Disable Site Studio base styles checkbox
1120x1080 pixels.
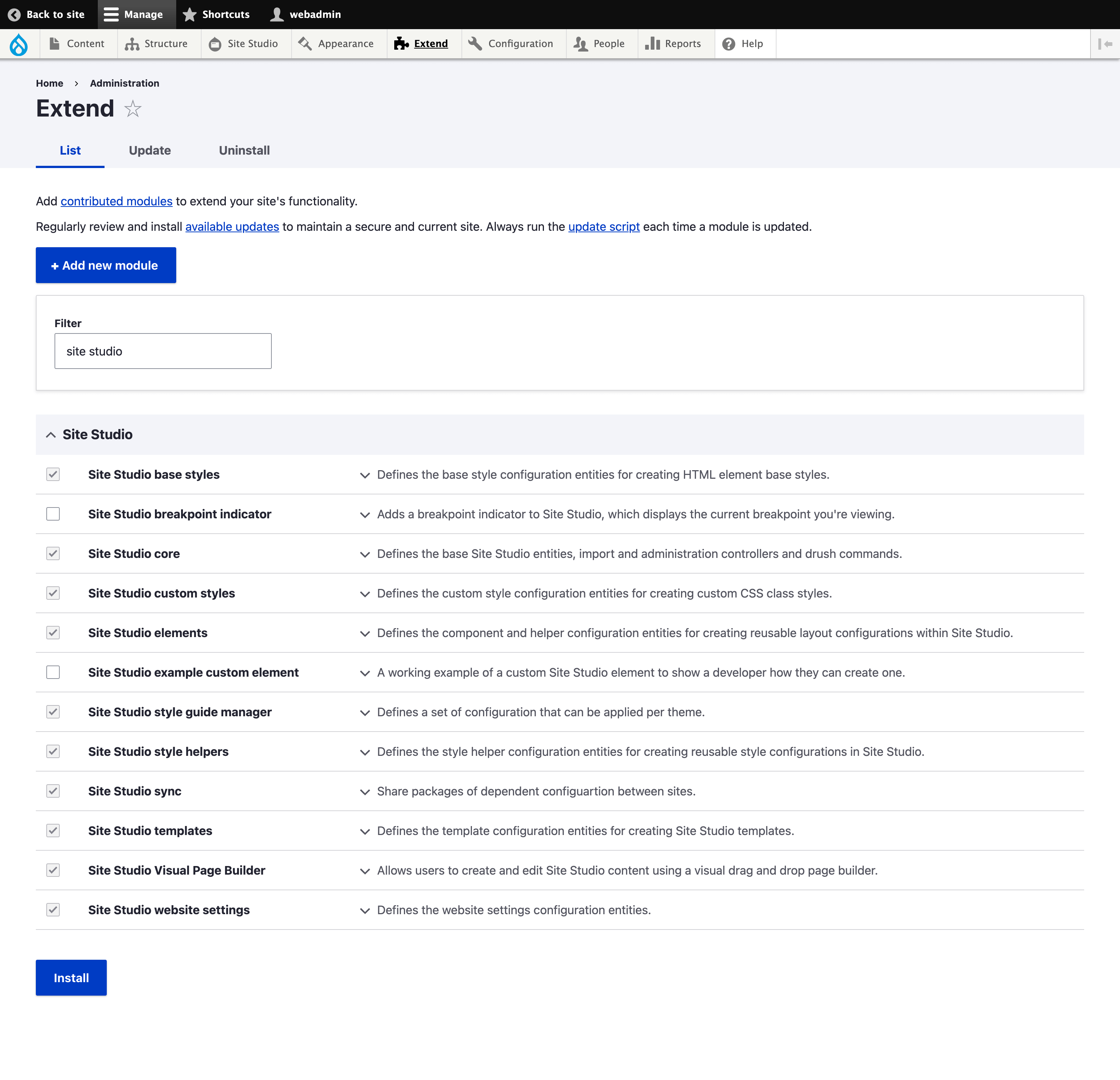tap(53, 475)
